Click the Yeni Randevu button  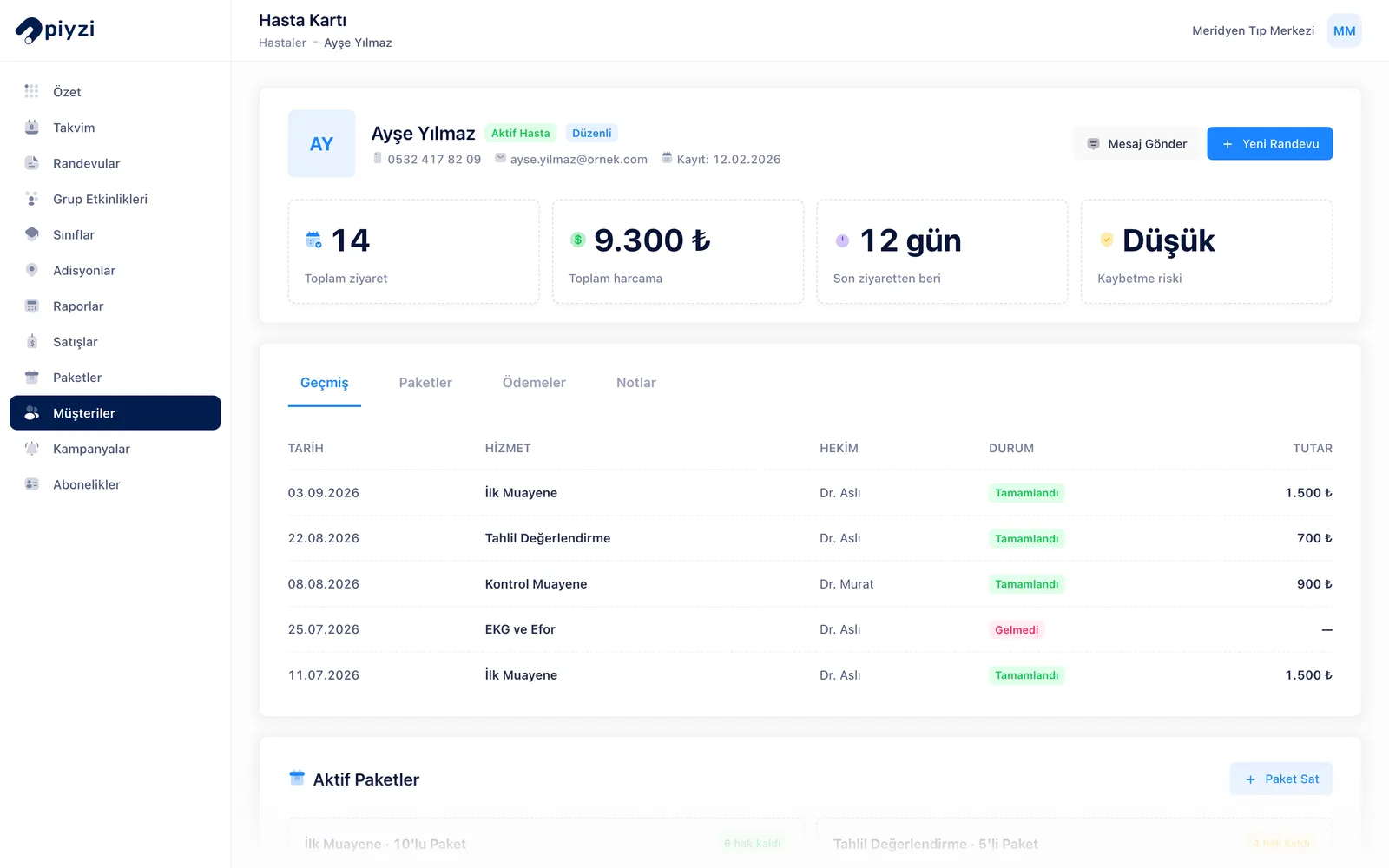coord(1270,144)
